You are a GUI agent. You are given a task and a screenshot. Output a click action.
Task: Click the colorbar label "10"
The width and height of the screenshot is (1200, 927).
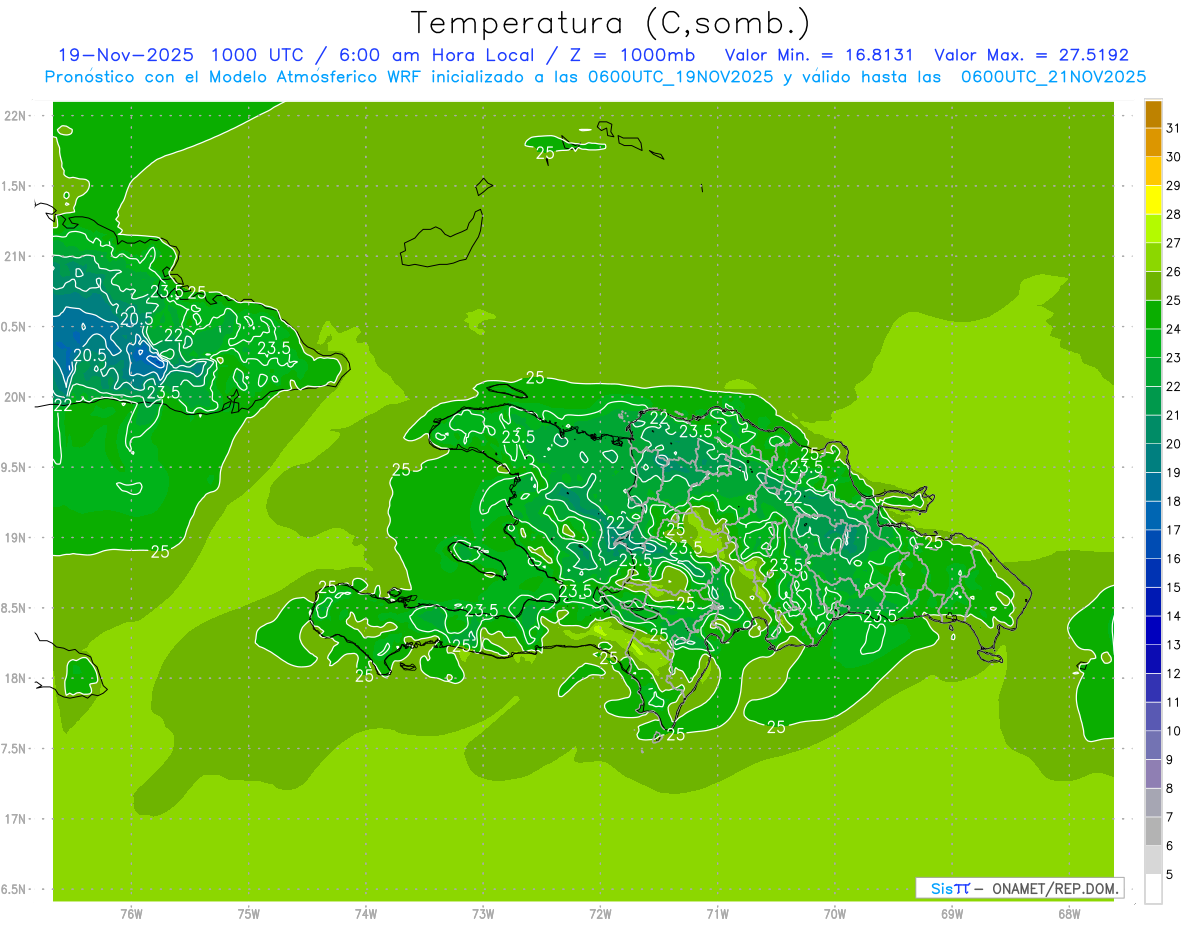[x=1174, y=731]
